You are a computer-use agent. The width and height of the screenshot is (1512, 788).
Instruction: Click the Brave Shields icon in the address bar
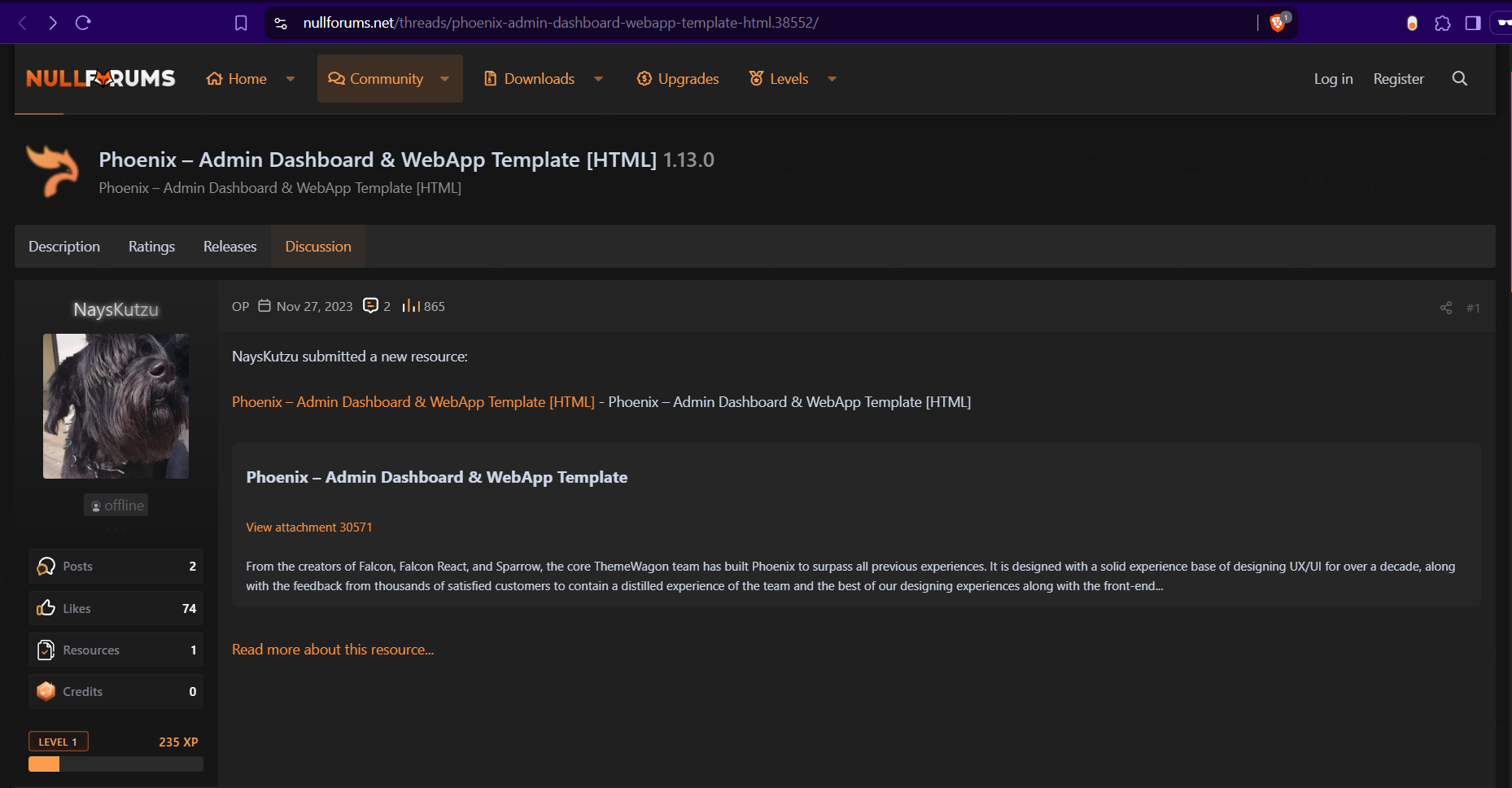(x=1276, y=23)
